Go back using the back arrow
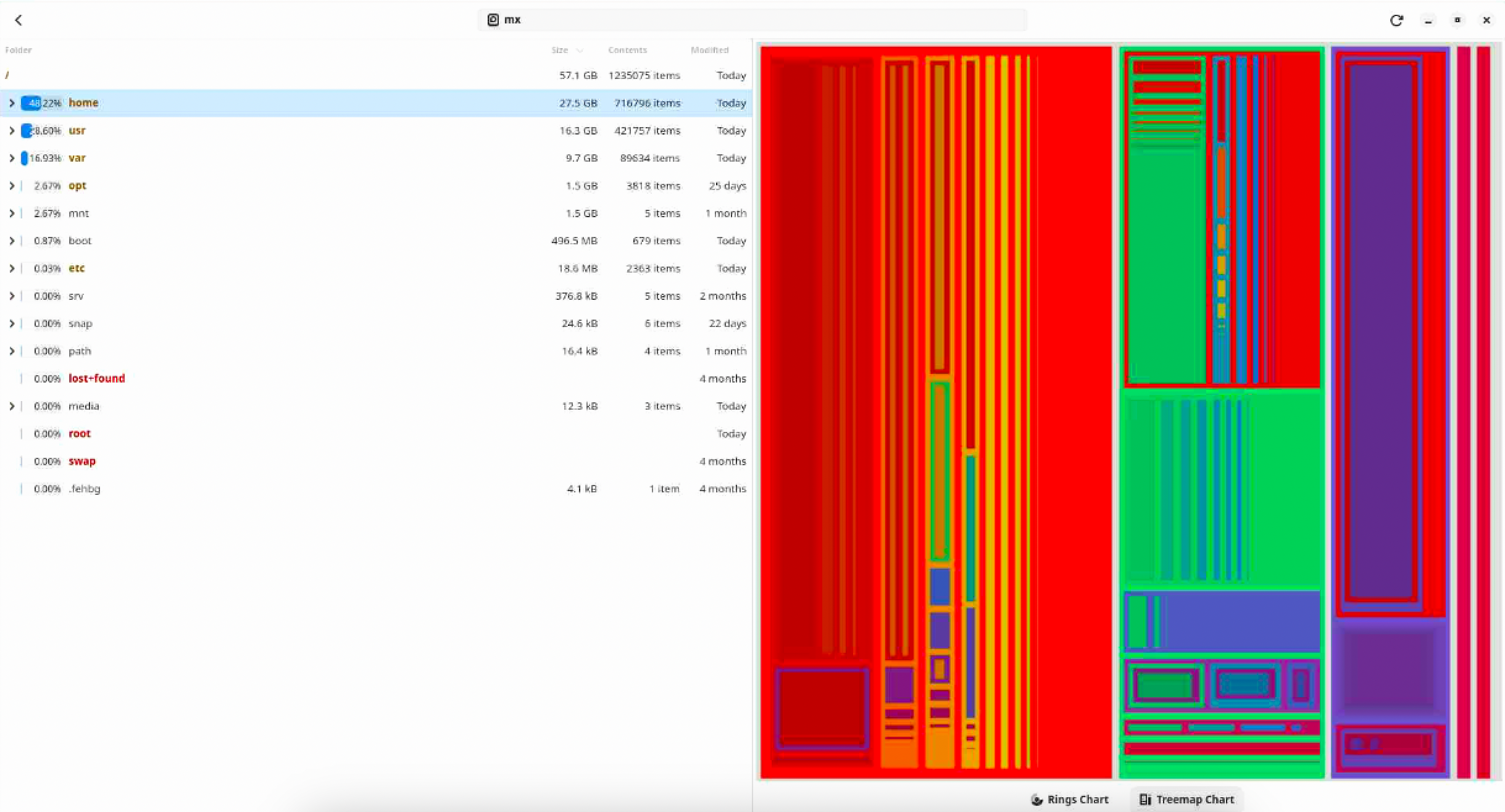The image size is (1505, 812). coord(19,20)
